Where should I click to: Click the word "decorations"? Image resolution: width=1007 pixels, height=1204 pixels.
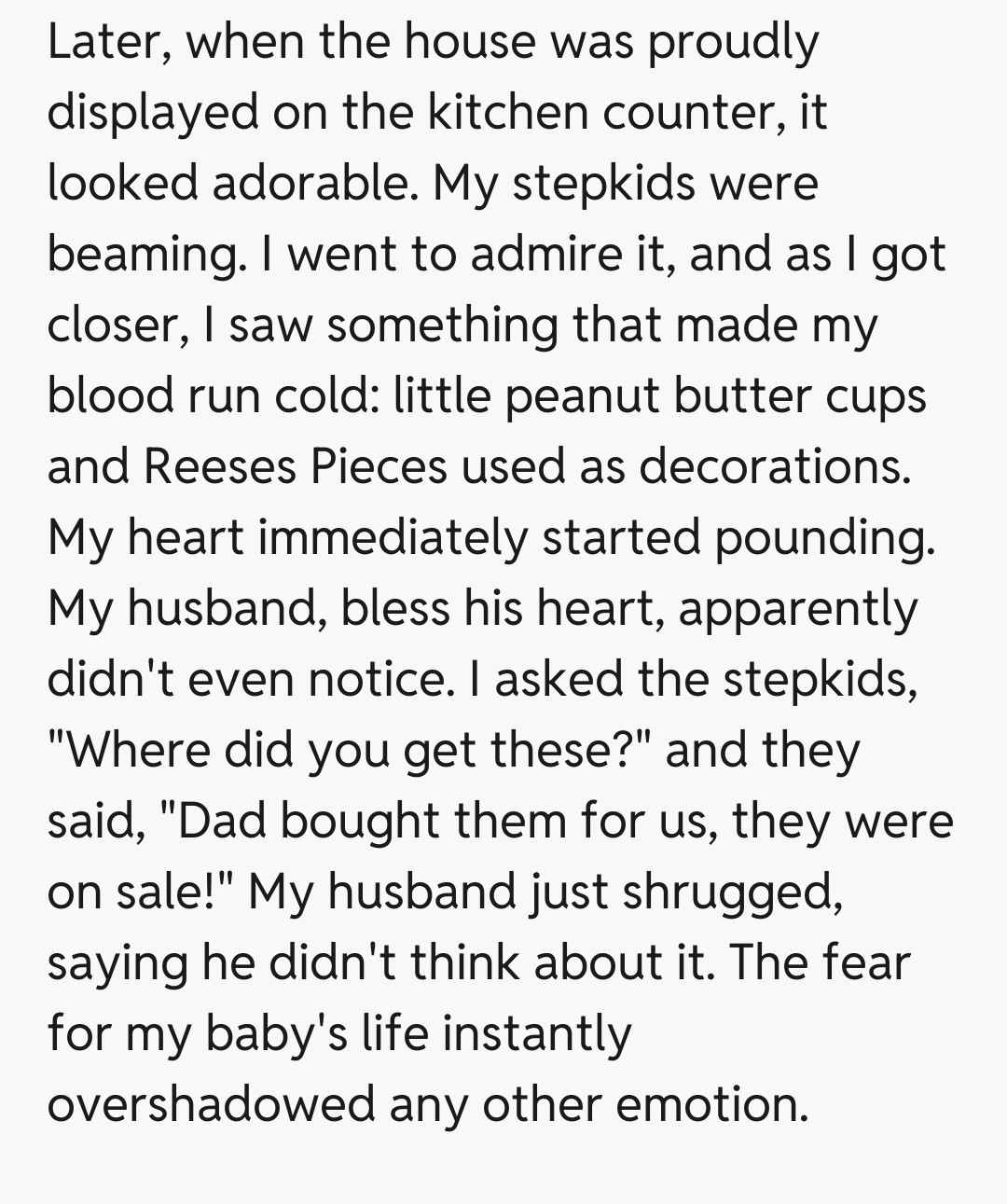click(x=774, y=467)
